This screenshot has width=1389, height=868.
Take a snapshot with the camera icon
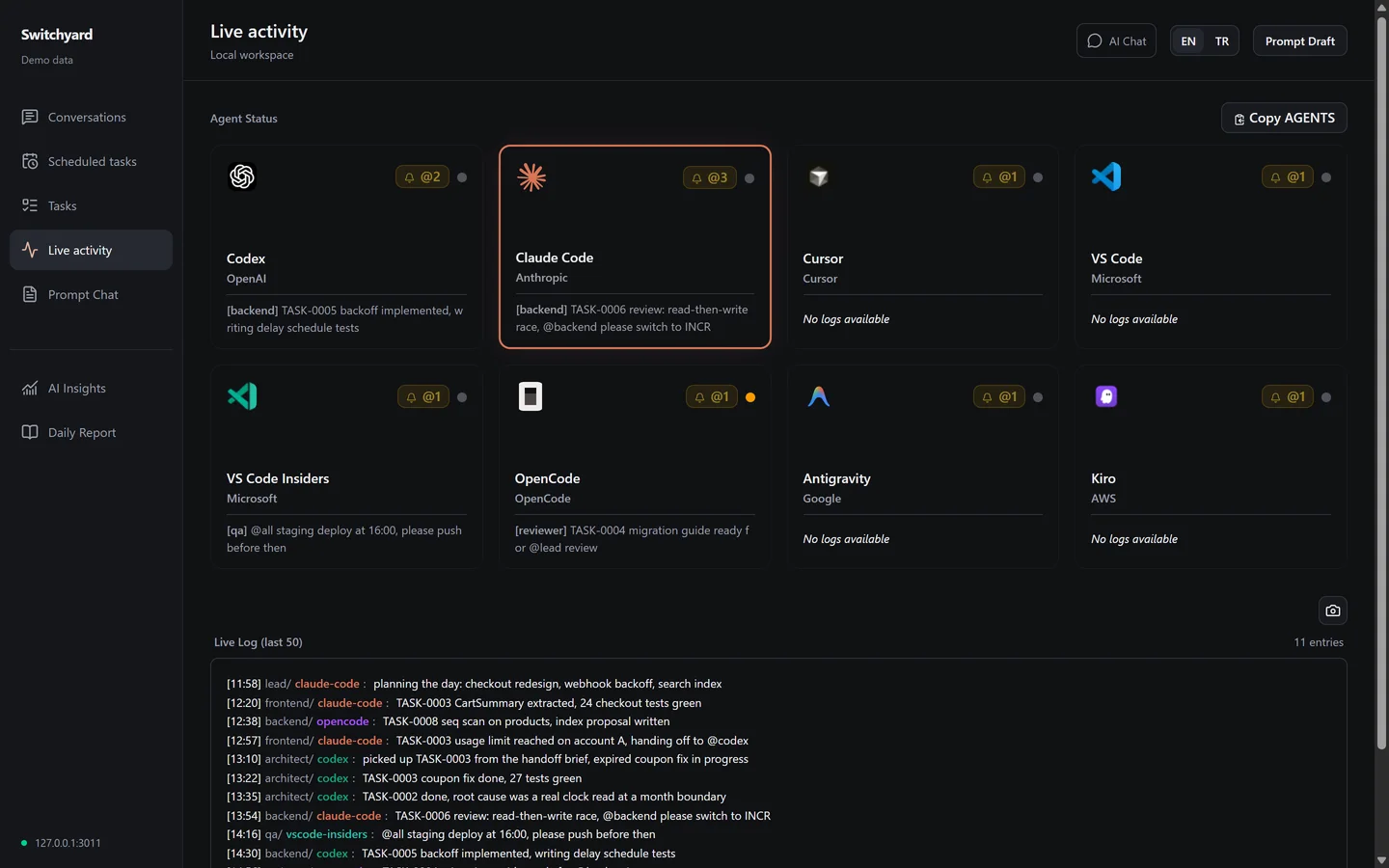(1333, 610)
